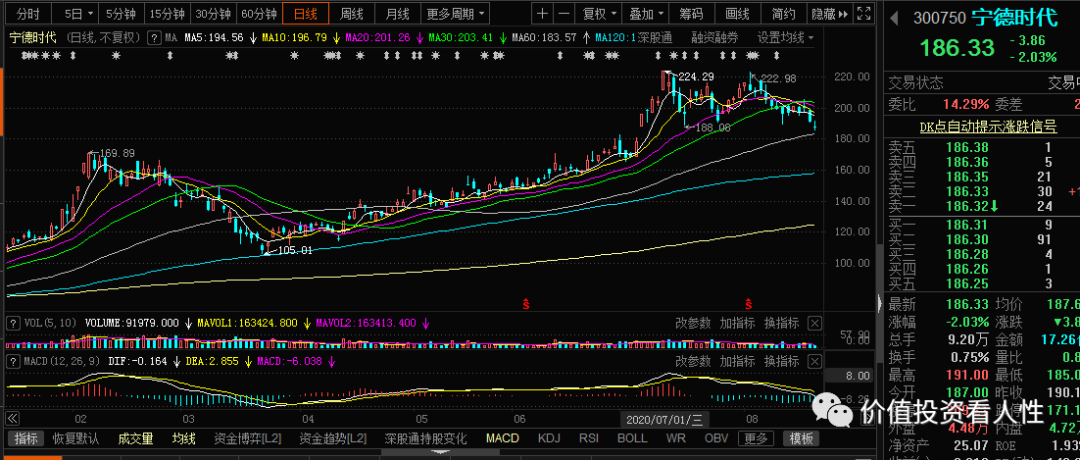
Task: Open help icon for VOL indicator
Action: click(12, 322)
